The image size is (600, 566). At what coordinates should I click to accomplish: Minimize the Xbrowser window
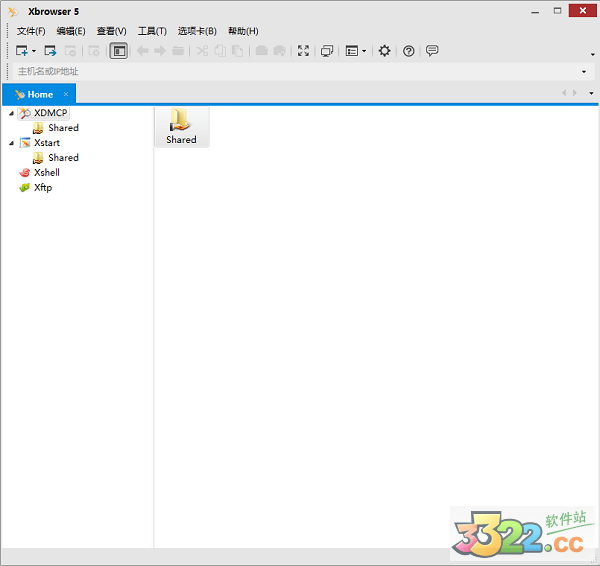(x=535, y=11)
